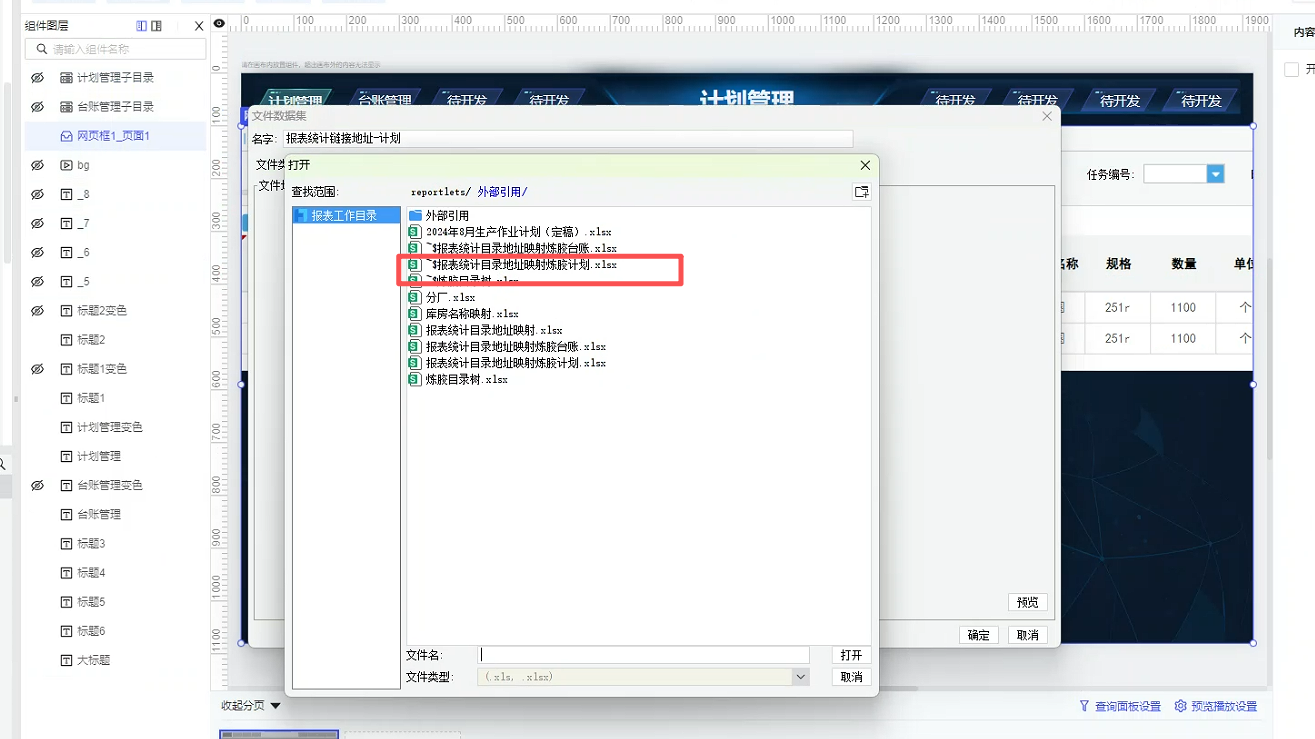Click the first layout icon in 组件图层 header
Image resolution: width=1315 pixels, height=739 pixels.
(x=141, y=26)
